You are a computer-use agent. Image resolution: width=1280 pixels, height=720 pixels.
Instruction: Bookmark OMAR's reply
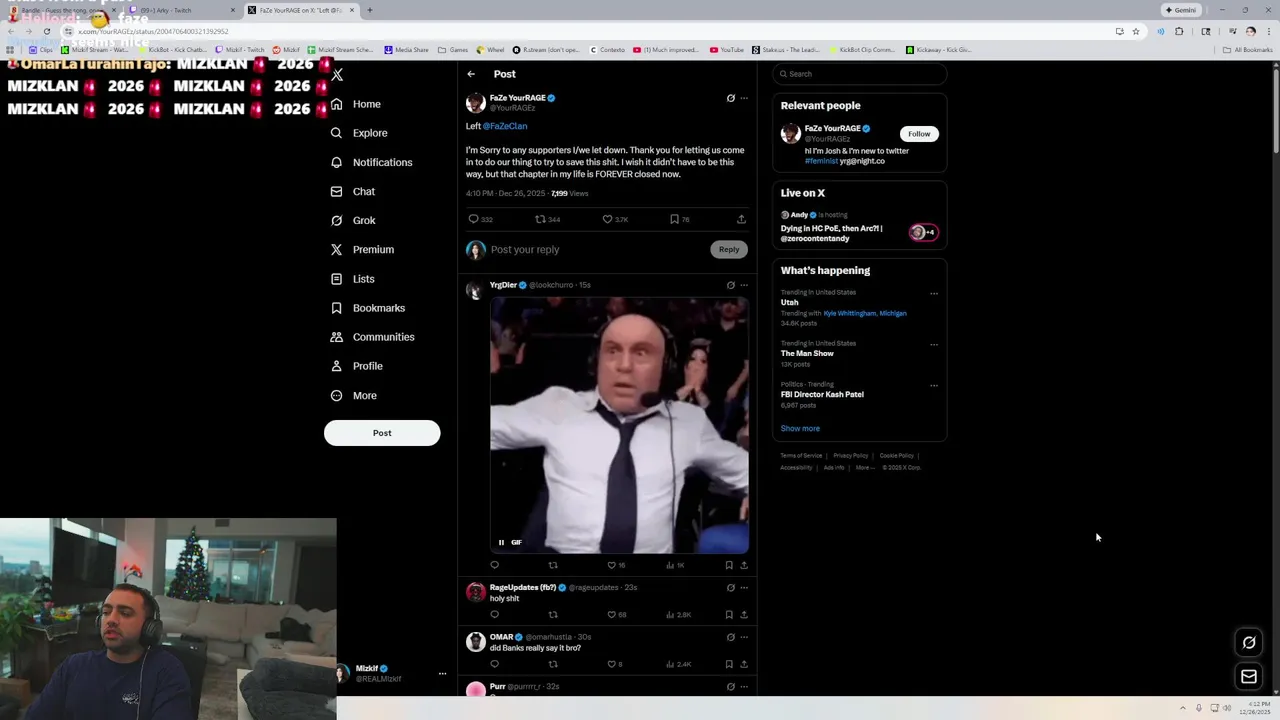coord(729,664)
